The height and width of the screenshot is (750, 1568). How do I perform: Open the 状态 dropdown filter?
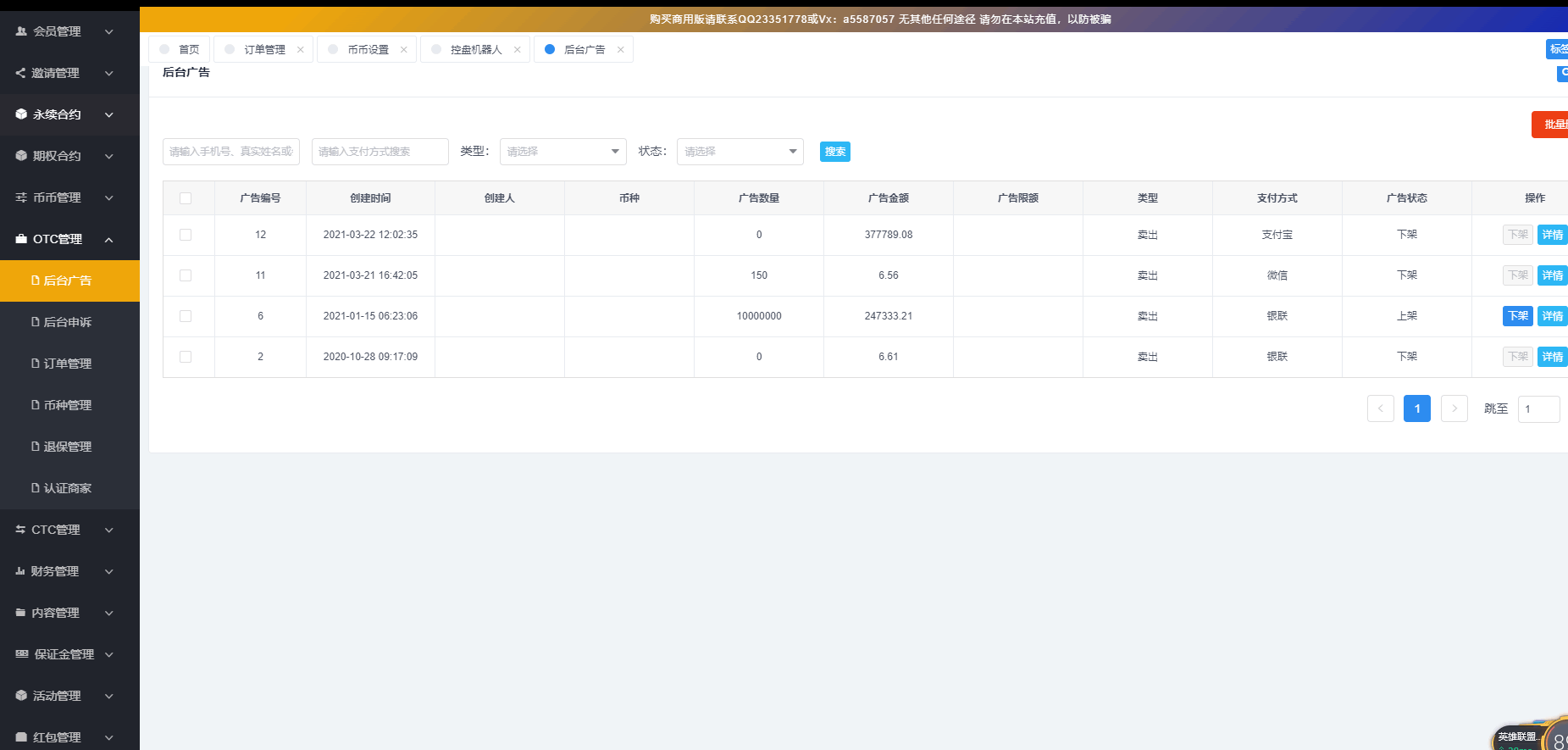(x=740, y=152)
